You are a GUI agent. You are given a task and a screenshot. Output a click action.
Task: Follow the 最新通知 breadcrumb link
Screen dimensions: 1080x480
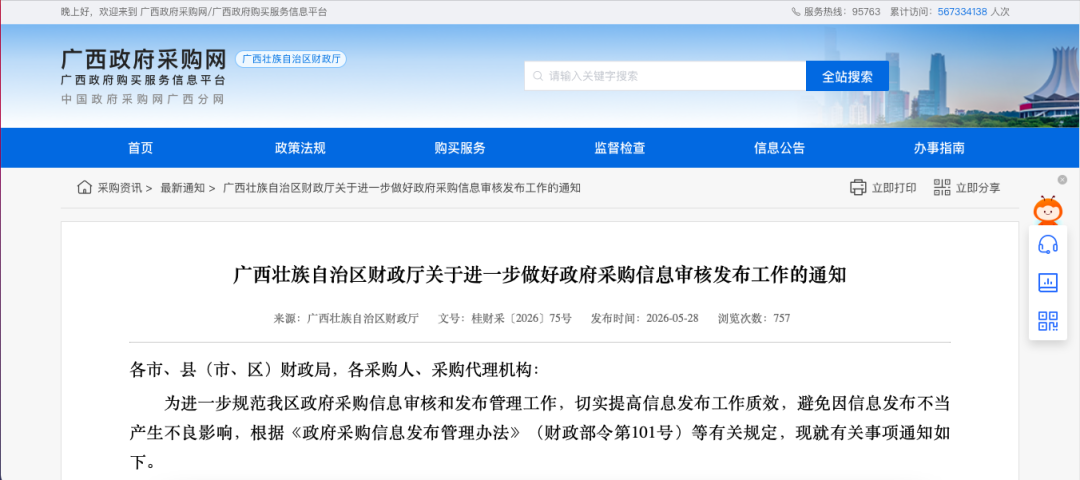[x=183, y=187]
